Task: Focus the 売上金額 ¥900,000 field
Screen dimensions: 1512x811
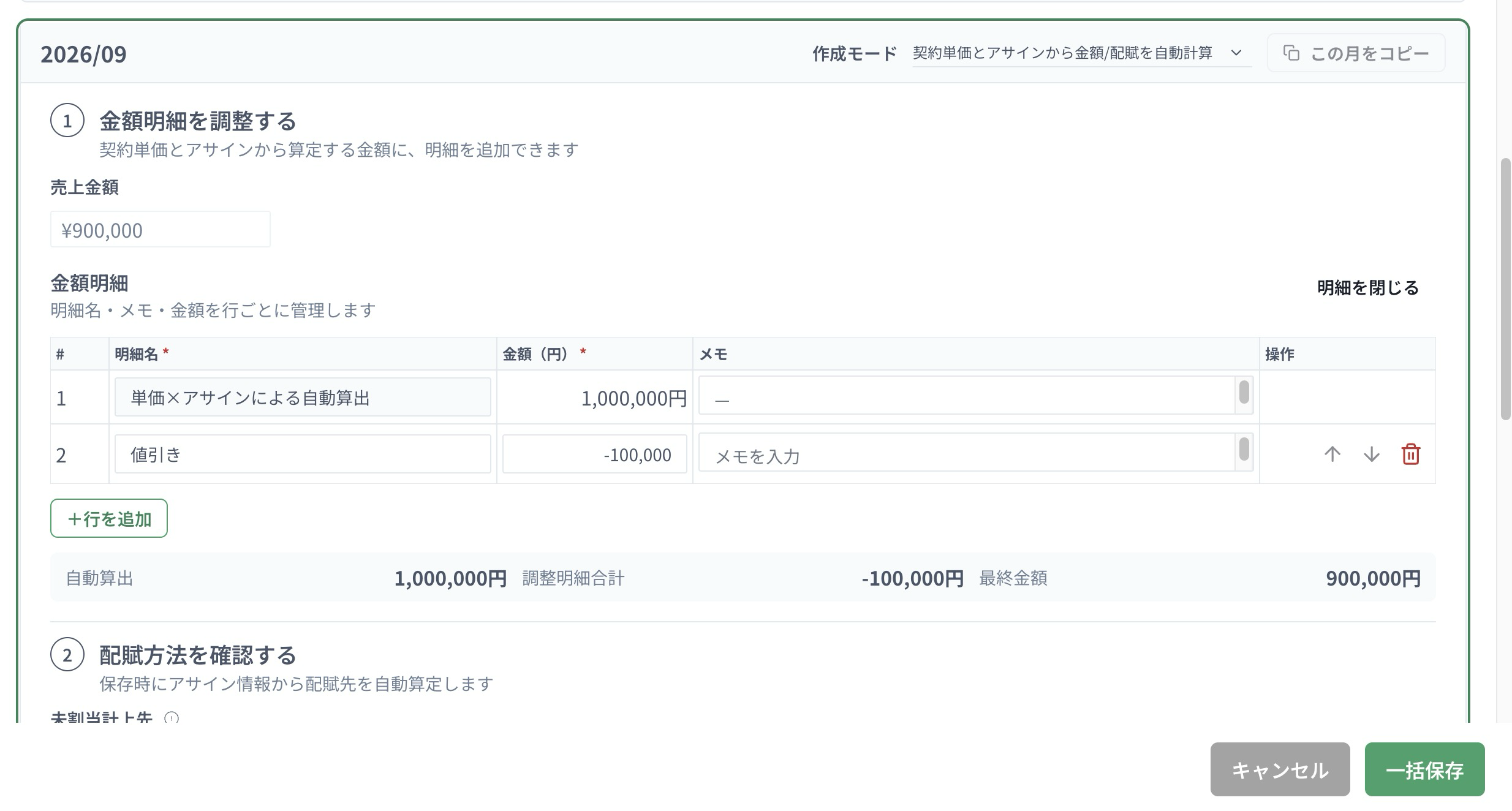Action: click(161, 230)
